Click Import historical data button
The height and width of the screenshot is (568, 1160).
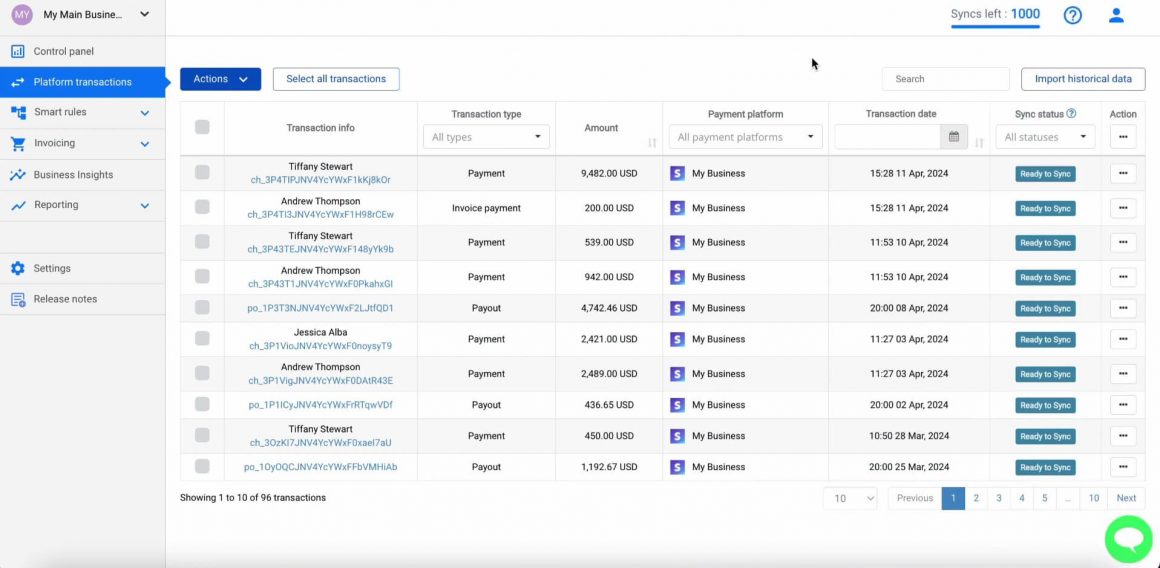tap(1083, 79)
